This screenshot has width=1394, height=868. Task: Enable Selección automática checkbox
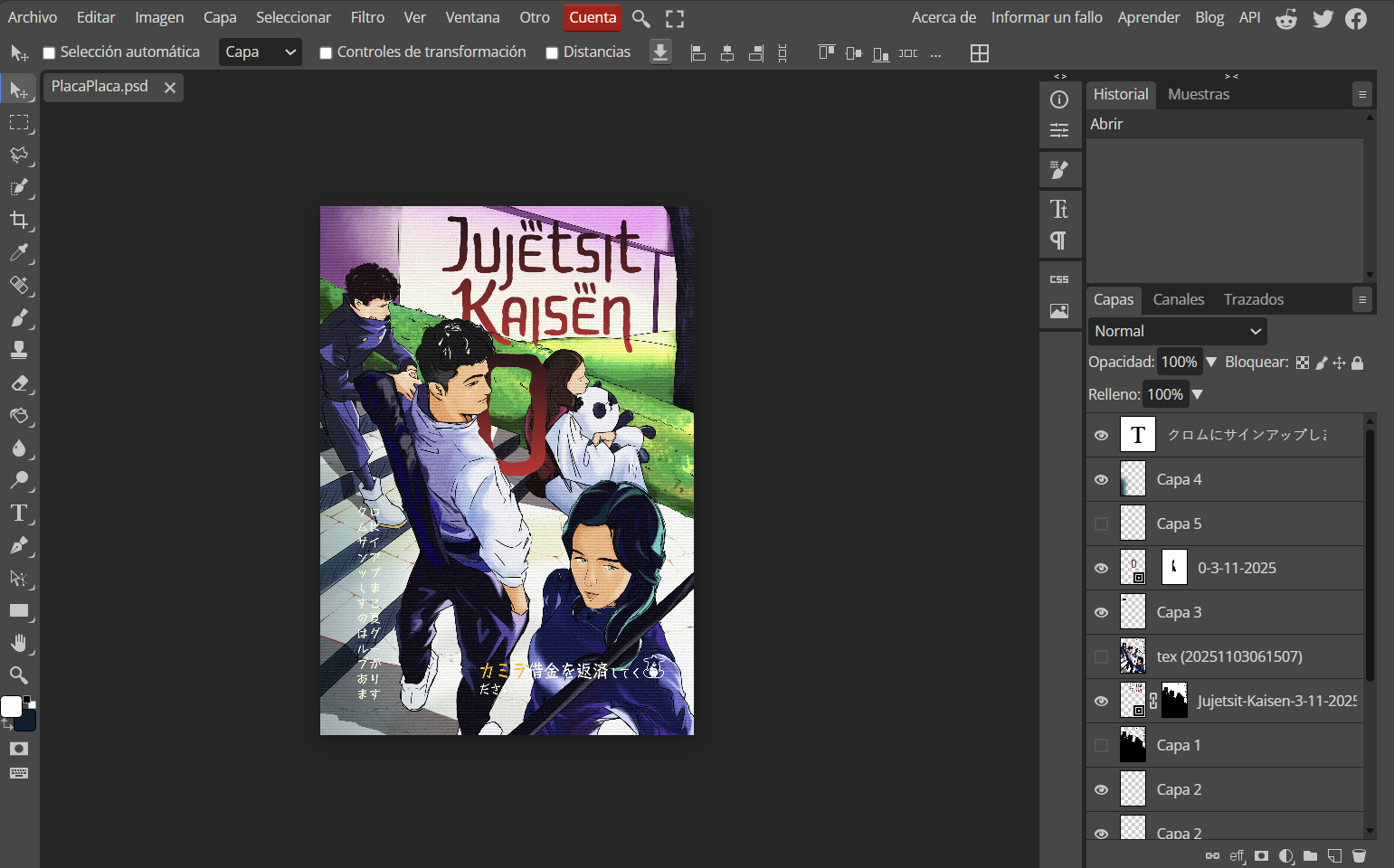[x=50, y=53]
